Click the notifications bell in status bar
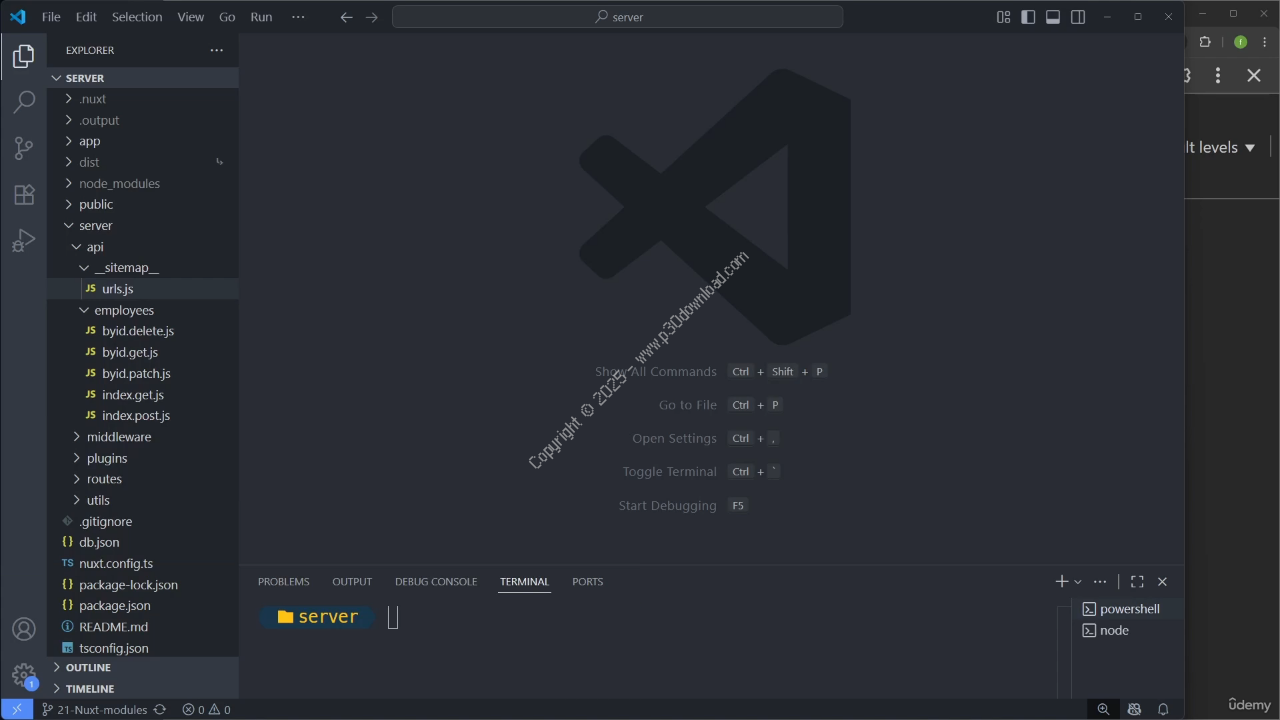 pos(1163,710)
